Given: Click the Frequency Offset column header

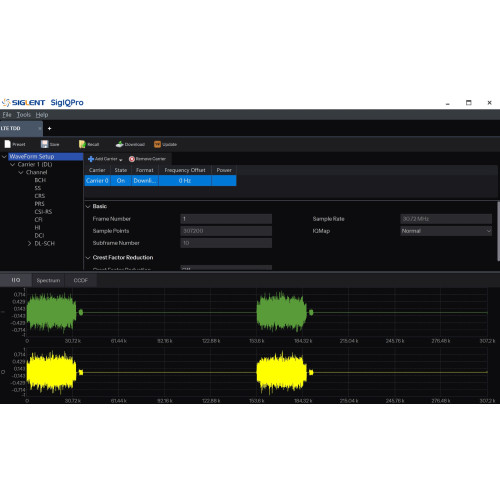Looking at the screenshot, I should pyautogui.click(x=185, y=170).
